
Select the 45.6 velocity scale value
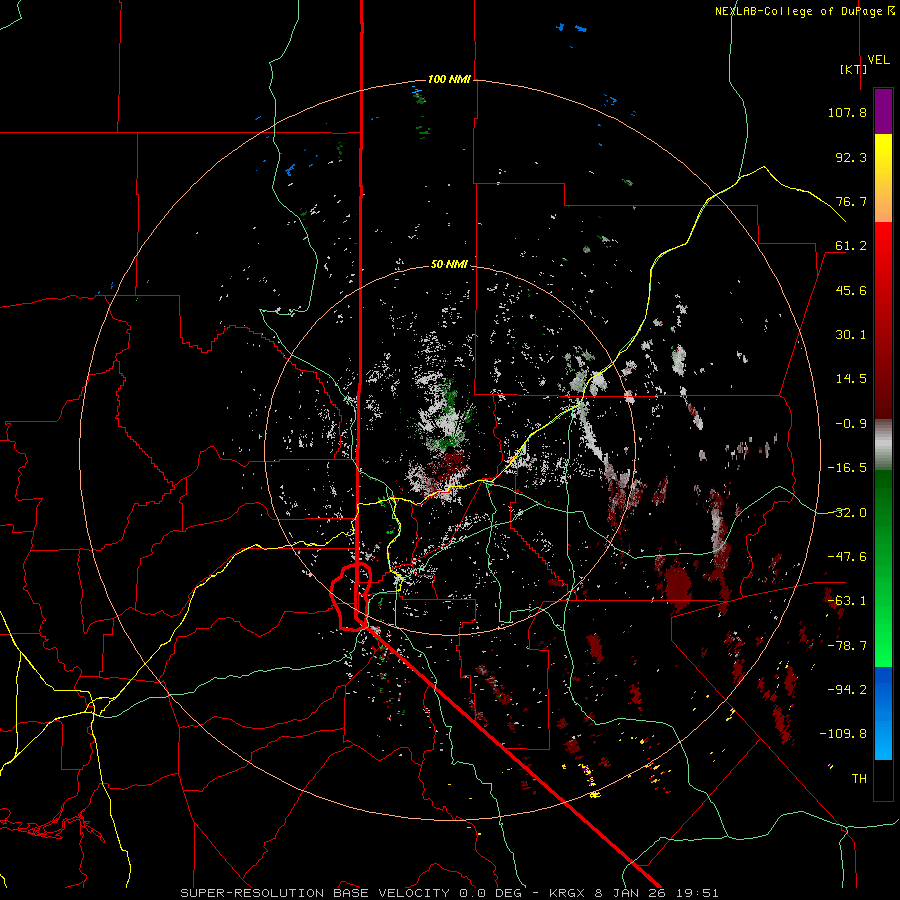point(851,290)
